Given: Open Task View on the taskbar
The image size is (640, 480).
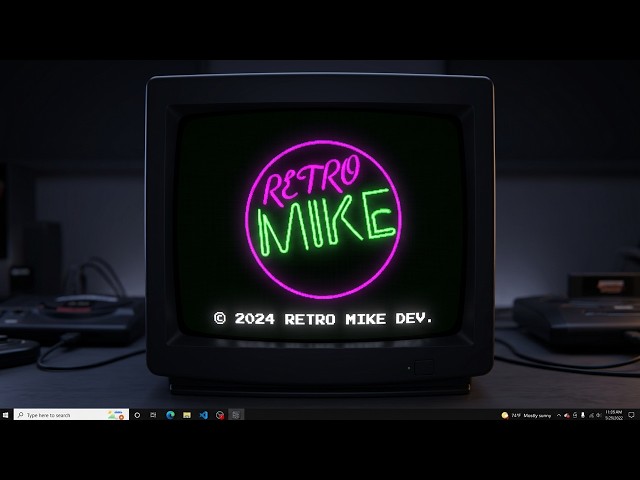Looking at the screenshot, I should [153, 415].
